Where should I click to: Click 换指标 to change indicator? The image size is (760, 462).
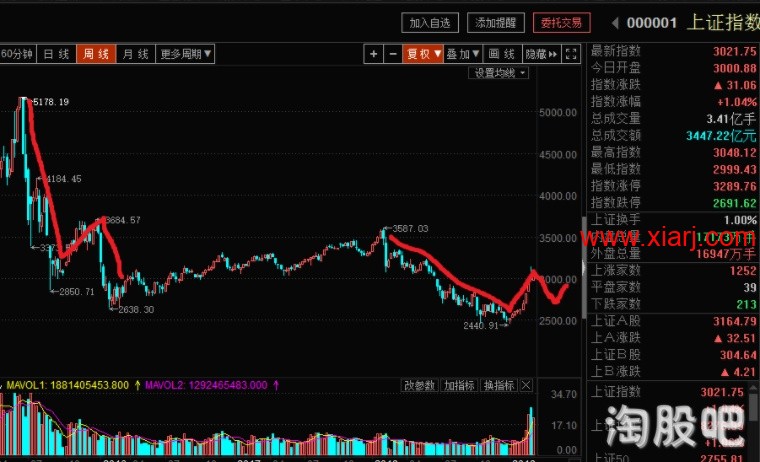[499, 385]
